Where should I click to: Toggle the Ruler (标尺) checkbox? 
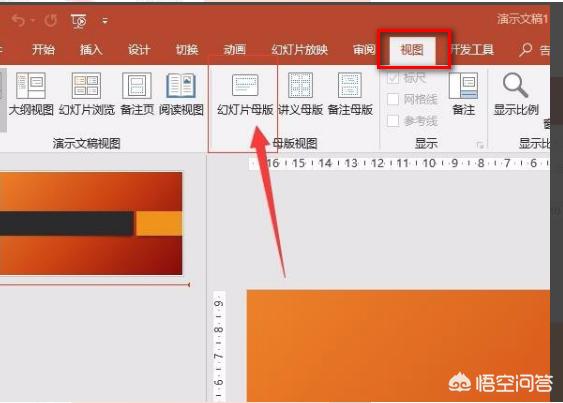coord(393,78)
